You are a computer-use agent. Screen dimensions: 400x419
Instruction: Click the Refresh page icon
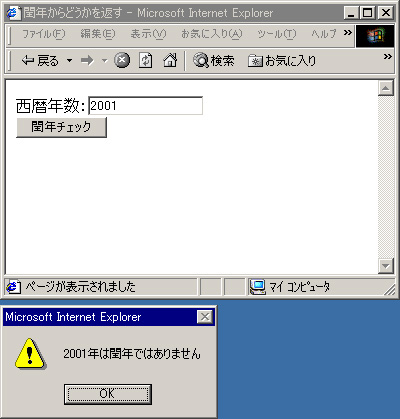(x=145, y=61)
